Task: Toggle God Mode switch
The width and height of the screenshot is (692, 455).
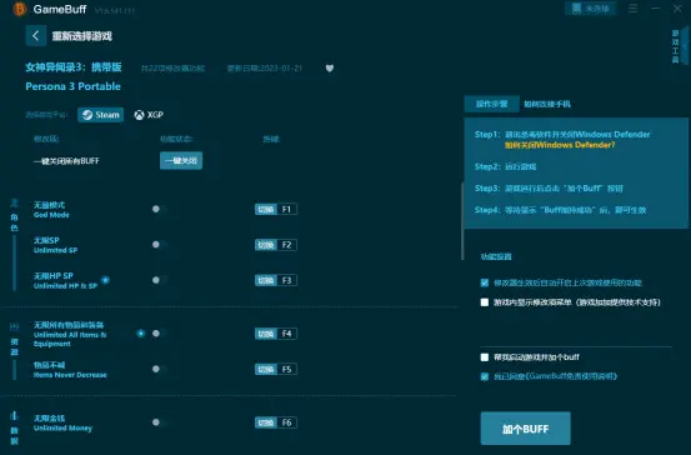Action: [155, 209]
